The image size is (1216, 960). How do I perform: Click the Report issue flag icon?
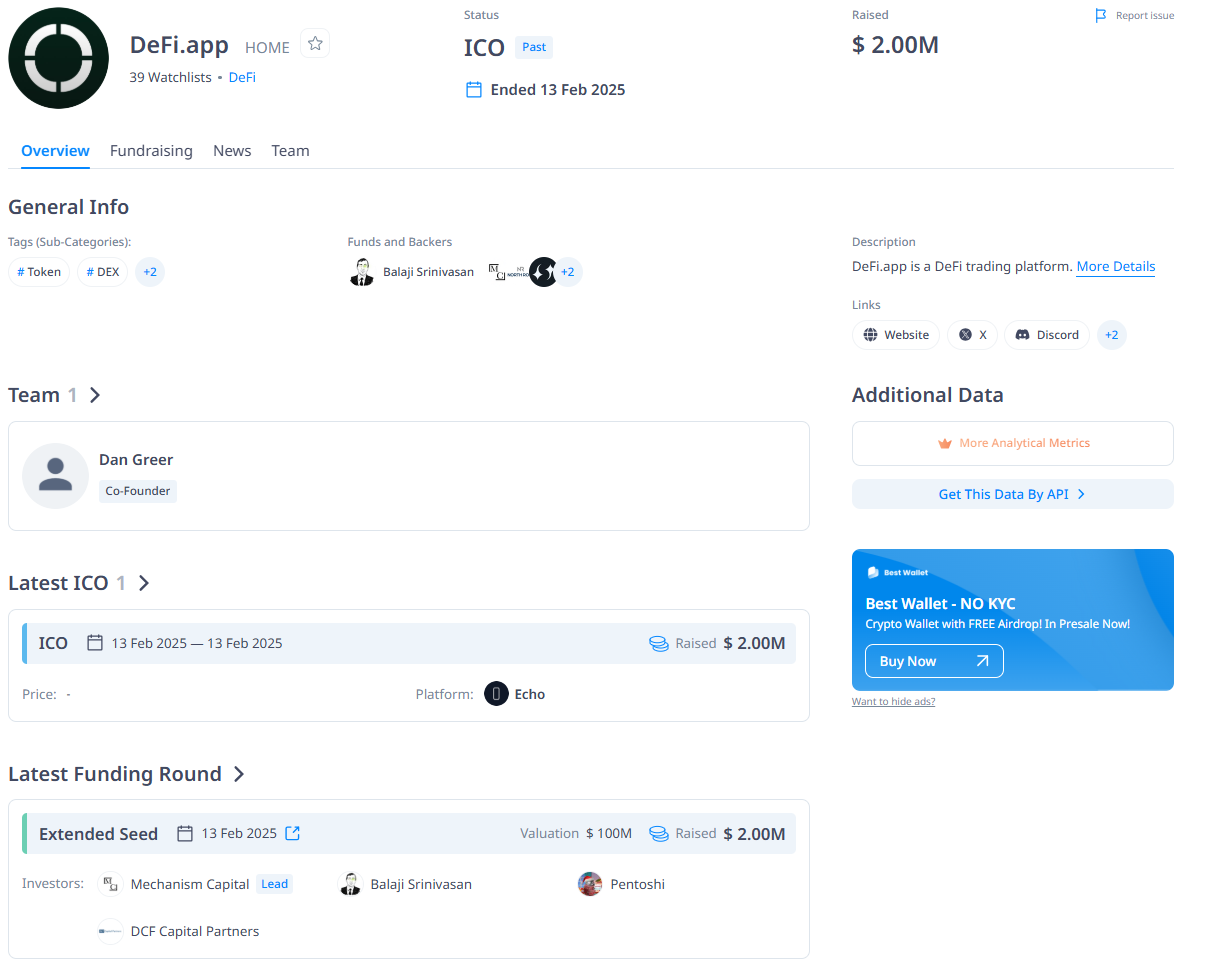(x=1101, y=16)
